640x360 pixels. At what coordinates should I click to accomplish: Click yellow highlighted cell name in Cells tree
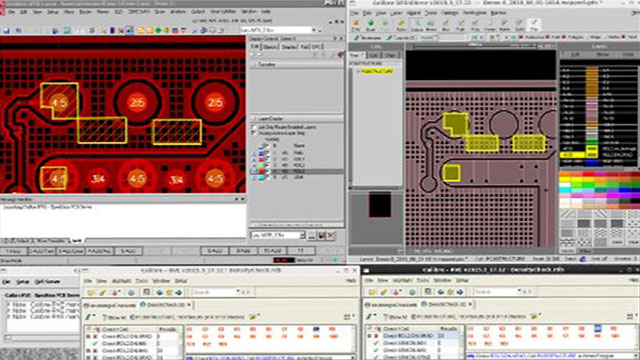377,71
